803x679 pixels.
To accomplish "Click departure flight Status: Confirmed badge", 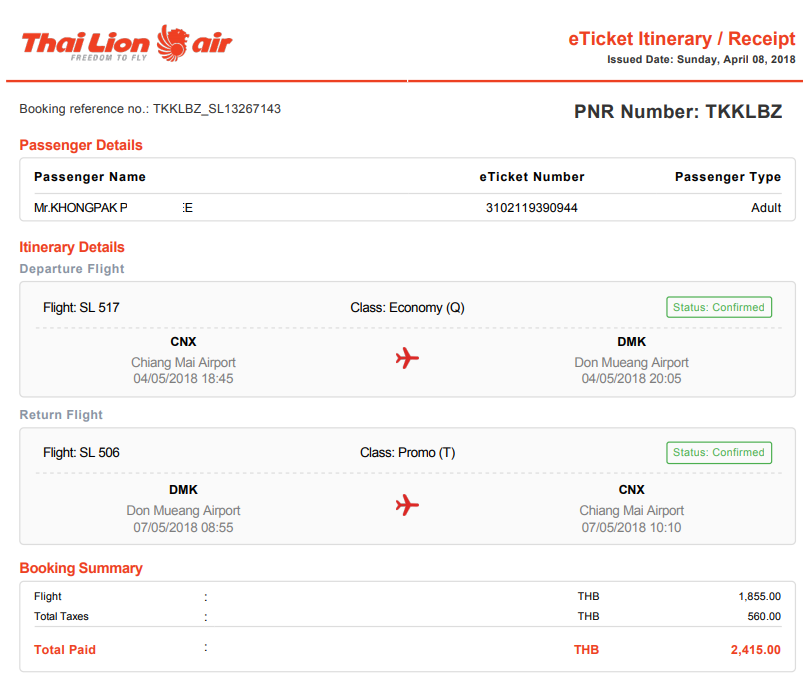I will point(719,307).
